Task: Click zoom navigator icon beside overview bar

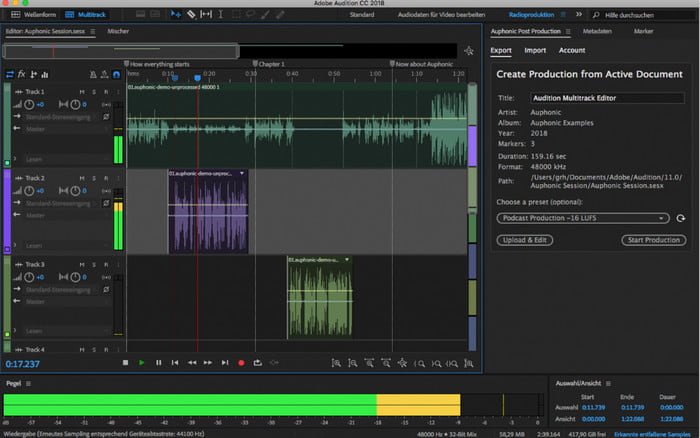Action: click(469, 51)
